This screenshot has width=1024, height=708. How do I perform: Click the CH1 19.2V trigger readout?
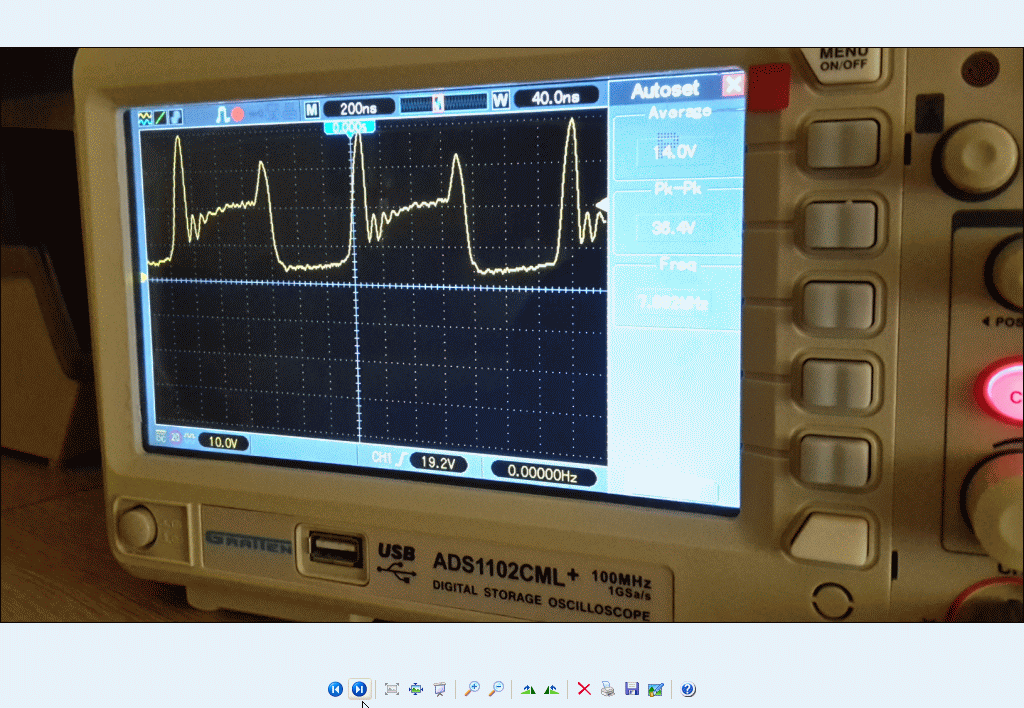coord(438,463)
